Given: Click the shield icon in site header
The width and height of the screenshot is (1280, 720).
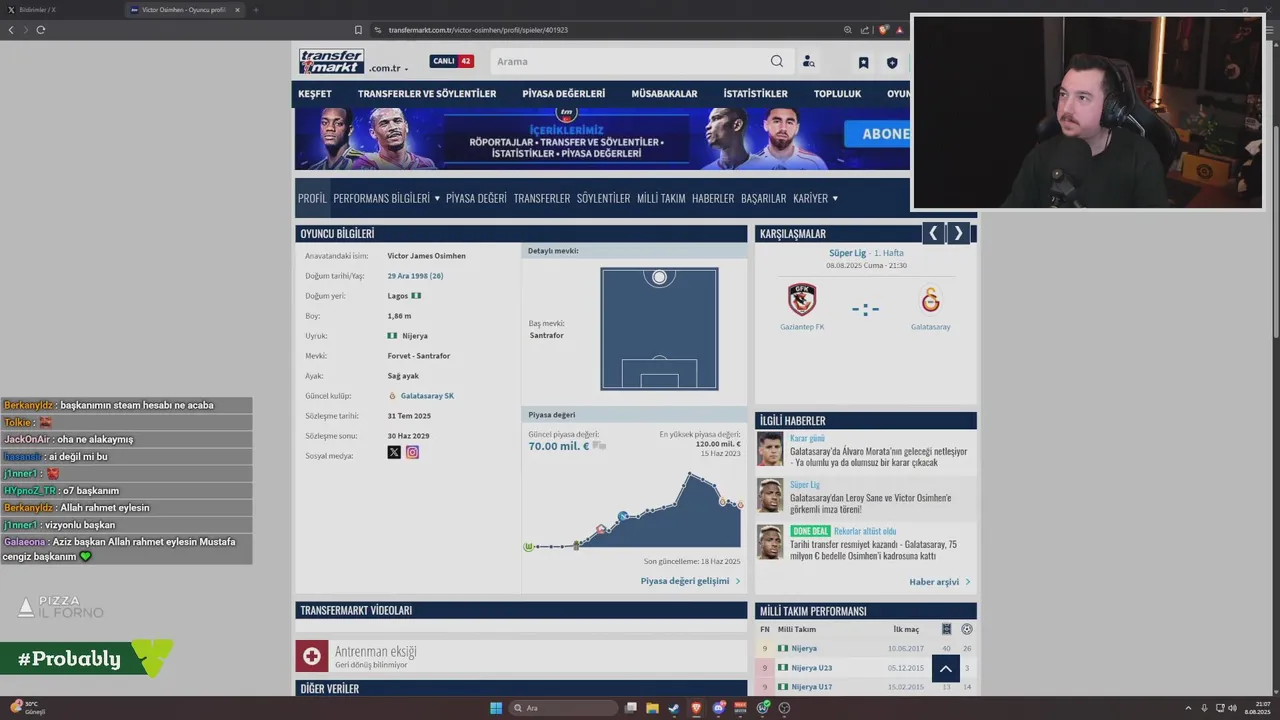Looking at the screenshot, I should [x=892, y=62].
